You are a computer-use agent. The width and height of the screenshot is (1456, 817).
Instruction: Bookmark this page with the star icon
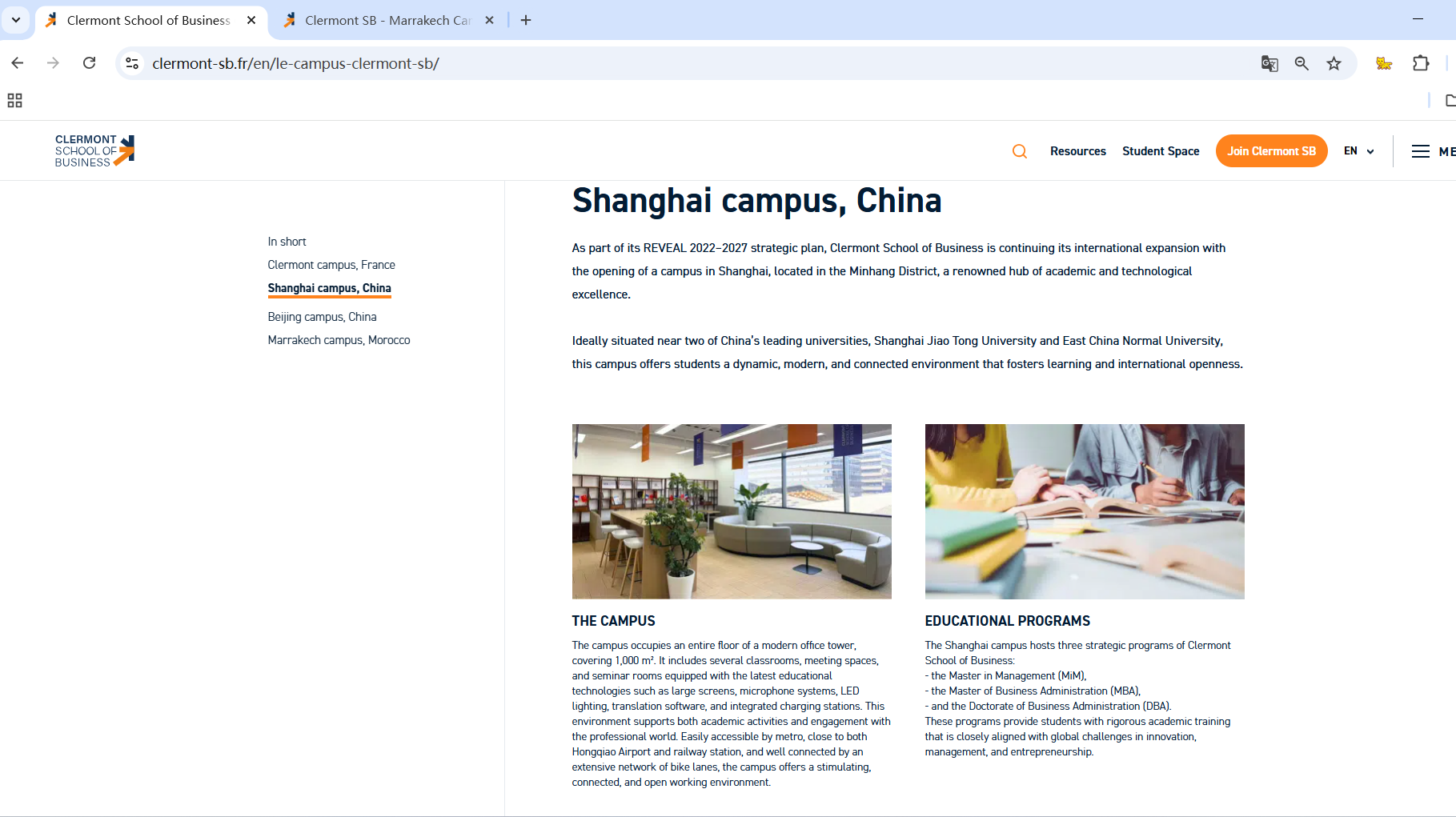pos(1334,63)
